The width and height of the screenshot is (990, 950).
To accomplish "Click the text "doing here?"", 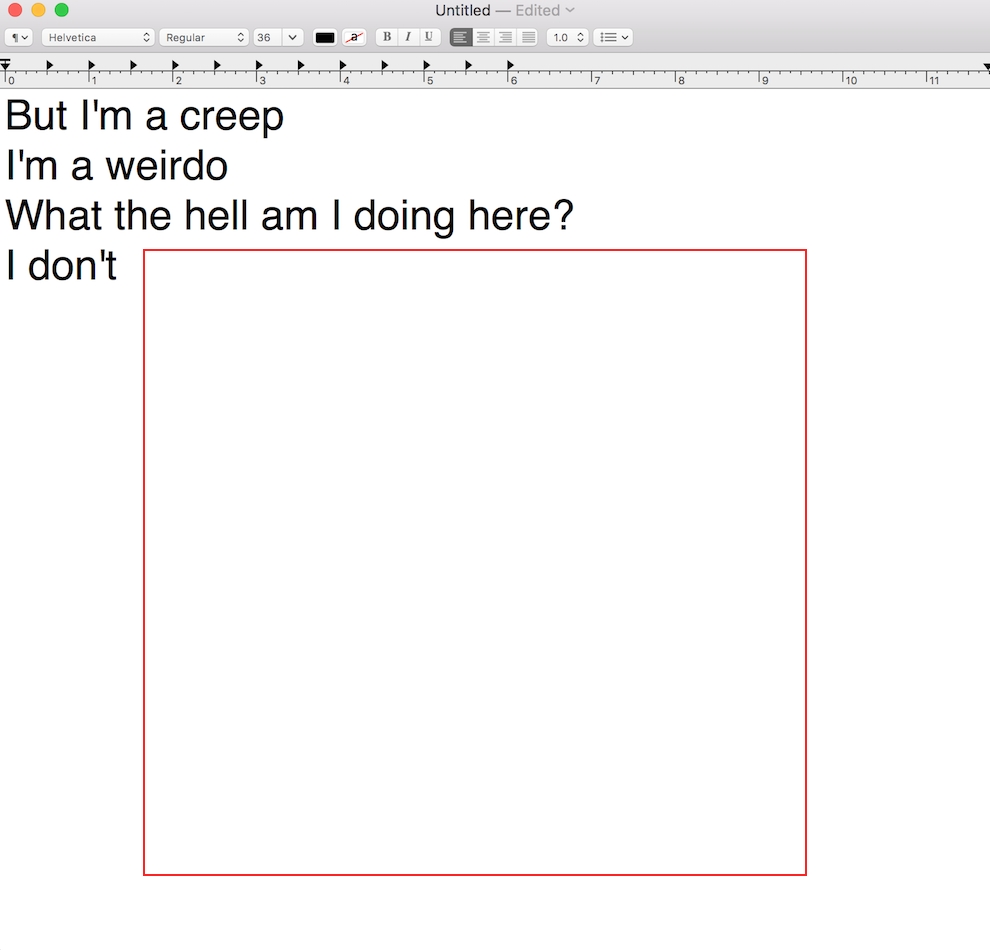I will pyautogui.click(x=463, y=218).
